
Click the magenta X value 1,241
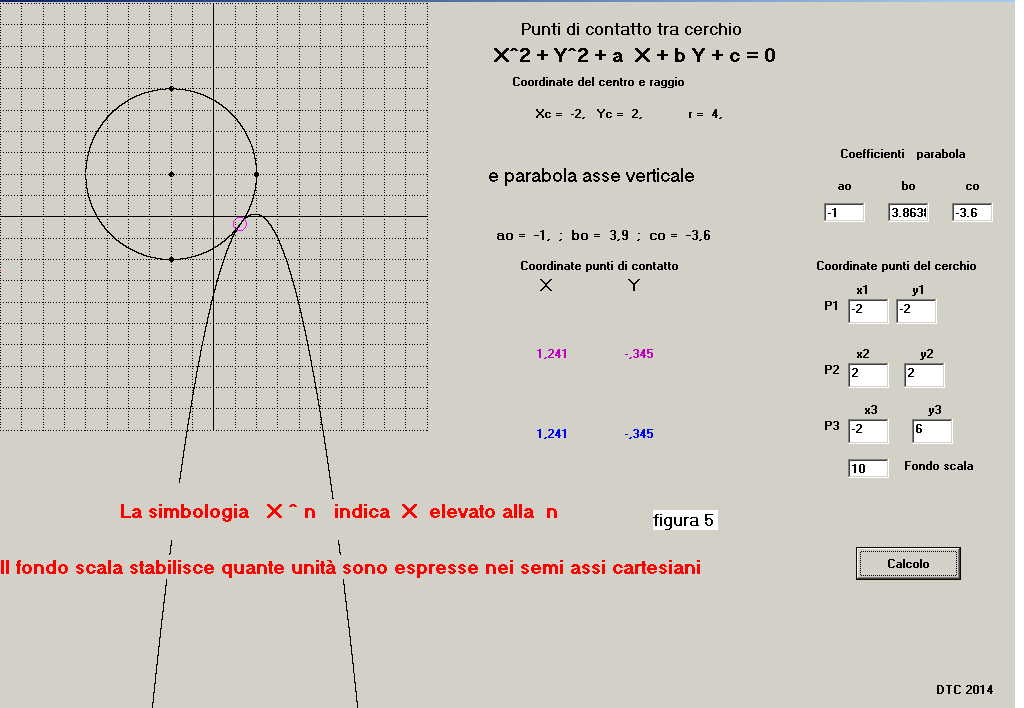click(x=551, y=354)
